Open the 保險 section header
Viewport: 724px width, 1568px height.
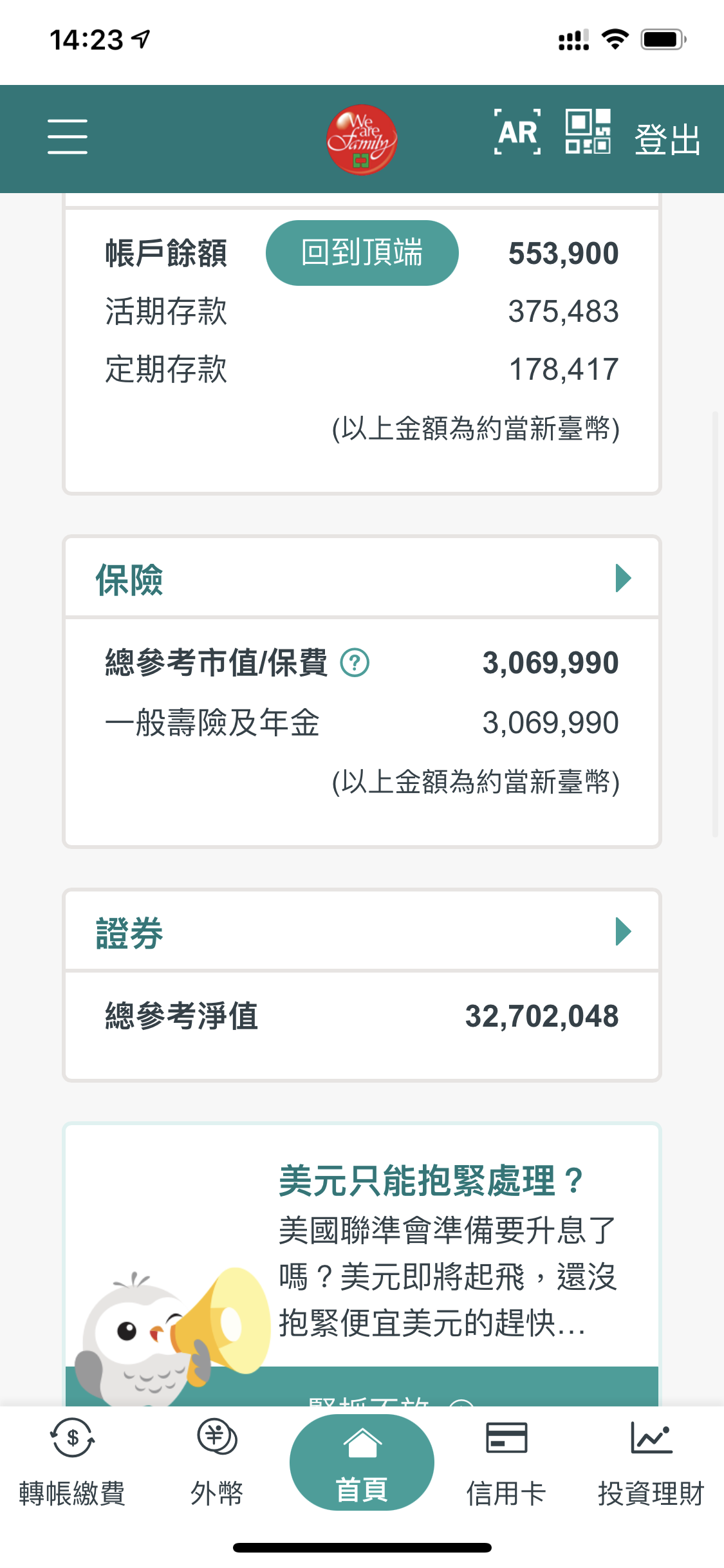pos(129,579)
